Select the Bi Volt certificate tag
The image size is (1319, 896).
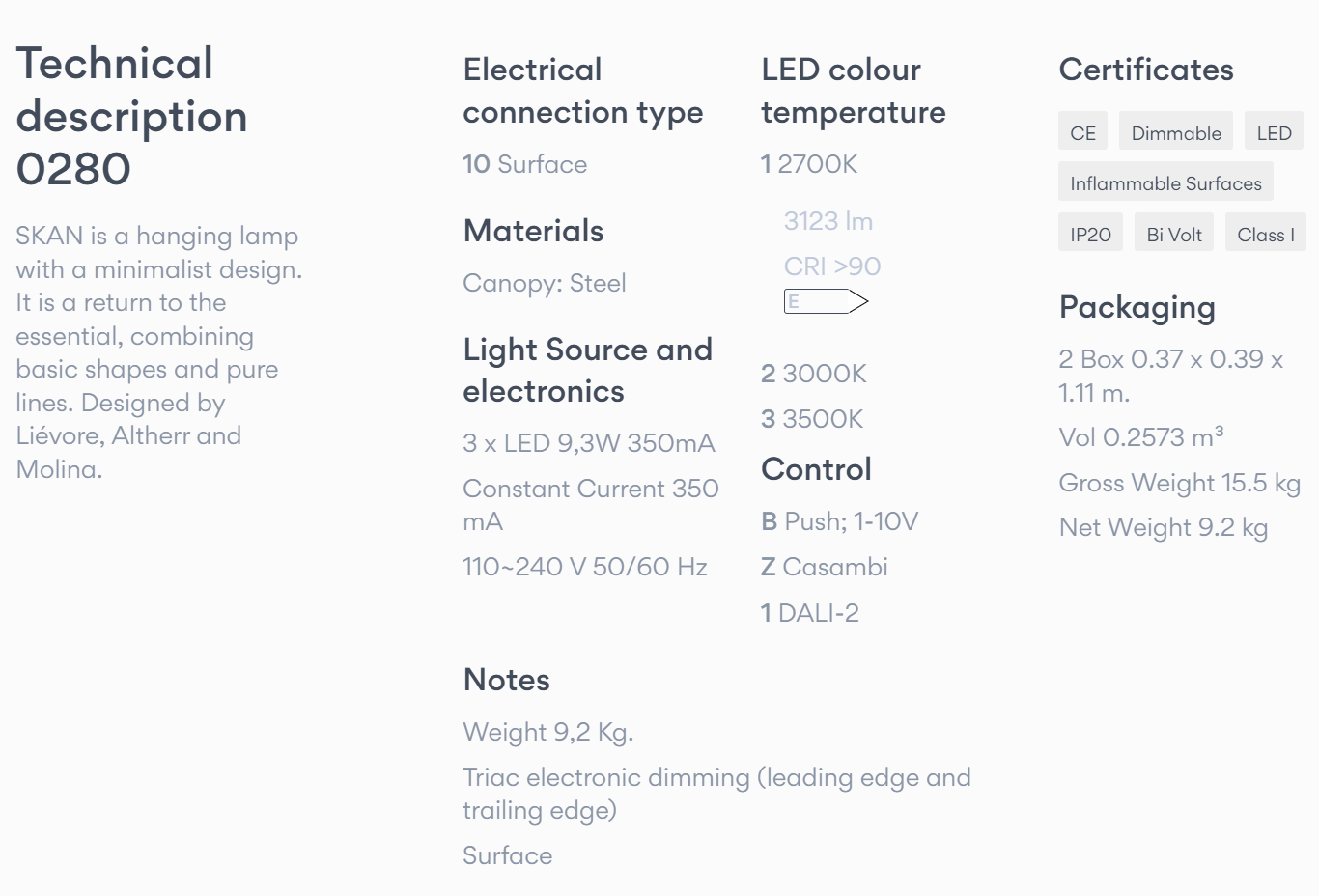click(x=1173, y=235)
